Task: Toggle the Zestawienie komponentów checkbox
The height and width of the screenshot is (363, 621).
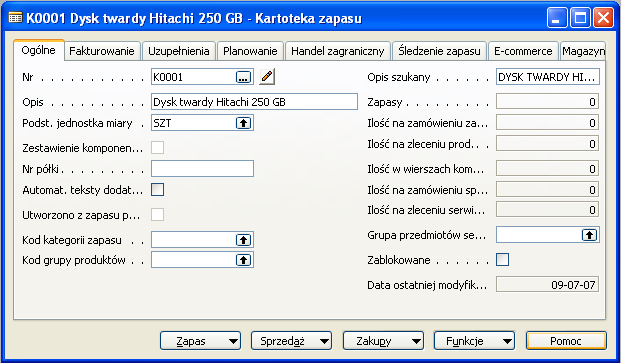Action: [x=157, y=148]
